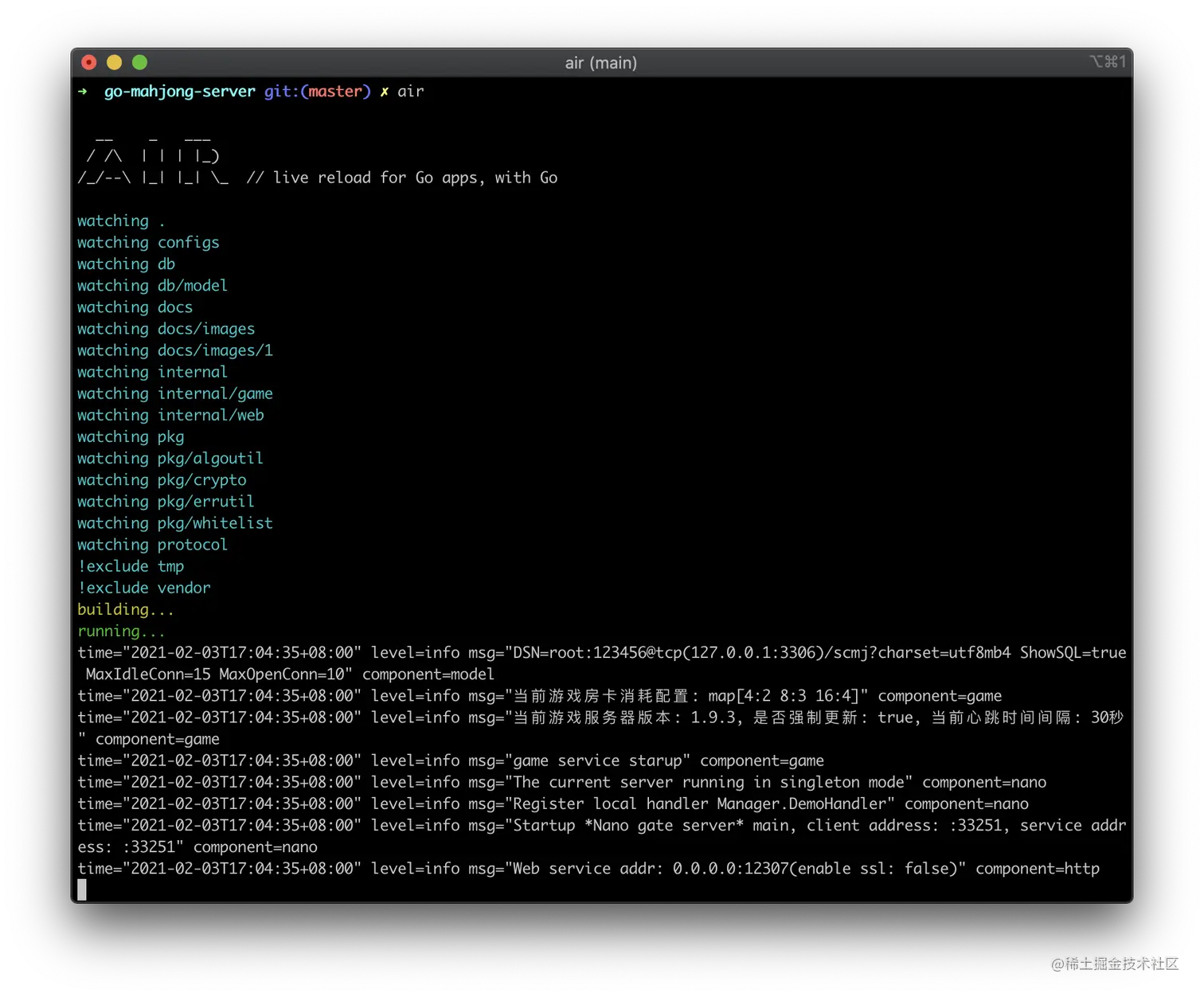Click the "watching configs" line
This screenshot has width=1204, height=997.
pyautogui.click(x=148, y=242)
